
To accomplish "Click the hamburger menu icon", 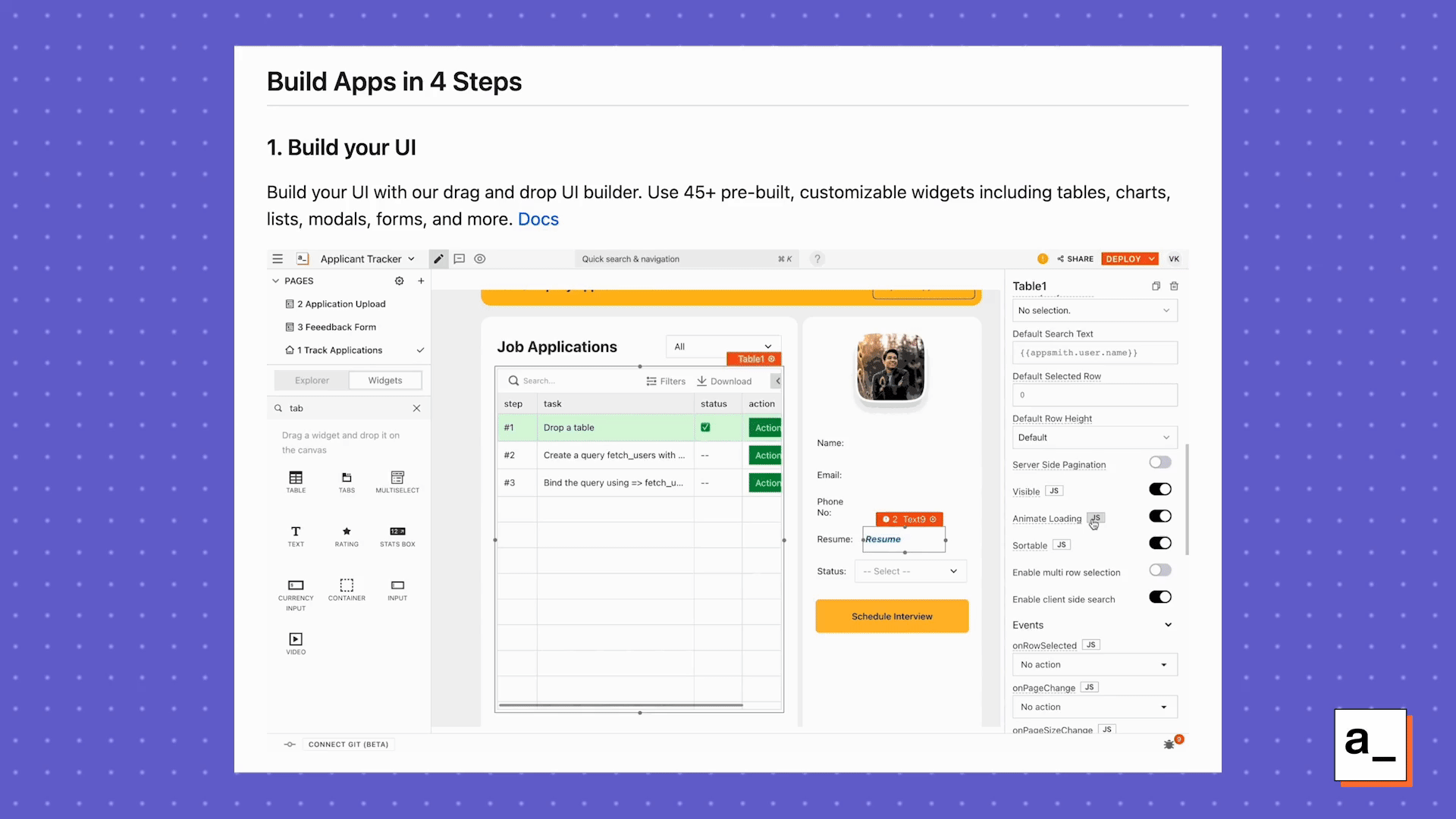I will coord(278,259).
